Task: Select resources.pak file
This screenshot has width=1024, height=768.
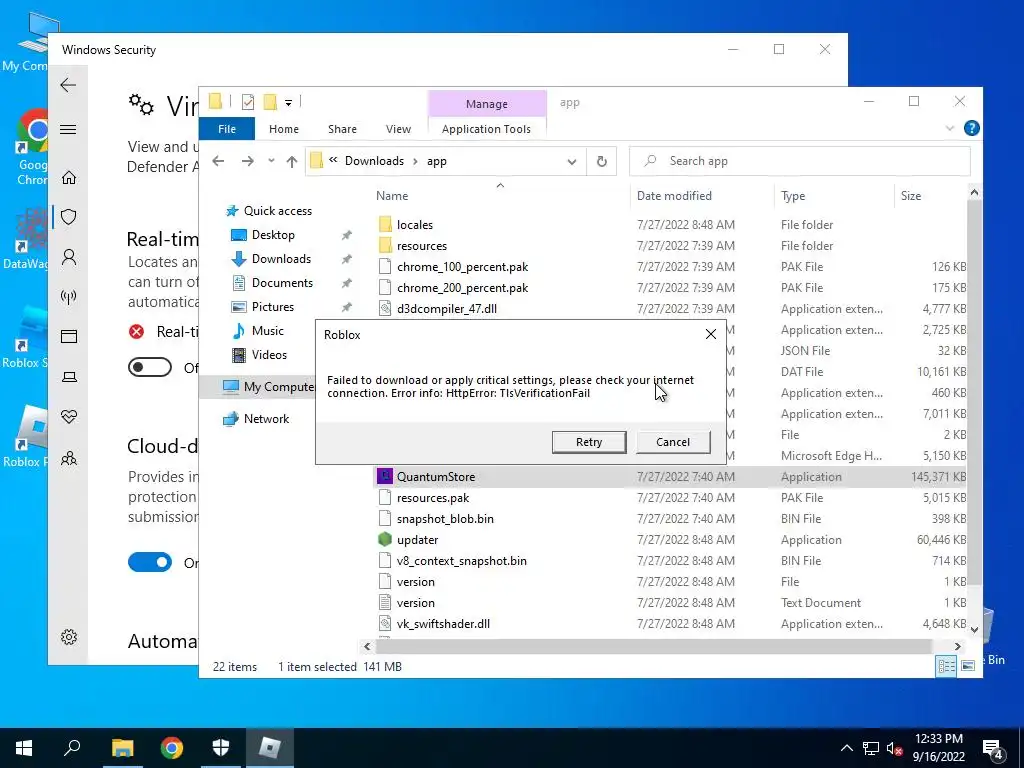Action: pyautogui.click(x=433, y=498)
